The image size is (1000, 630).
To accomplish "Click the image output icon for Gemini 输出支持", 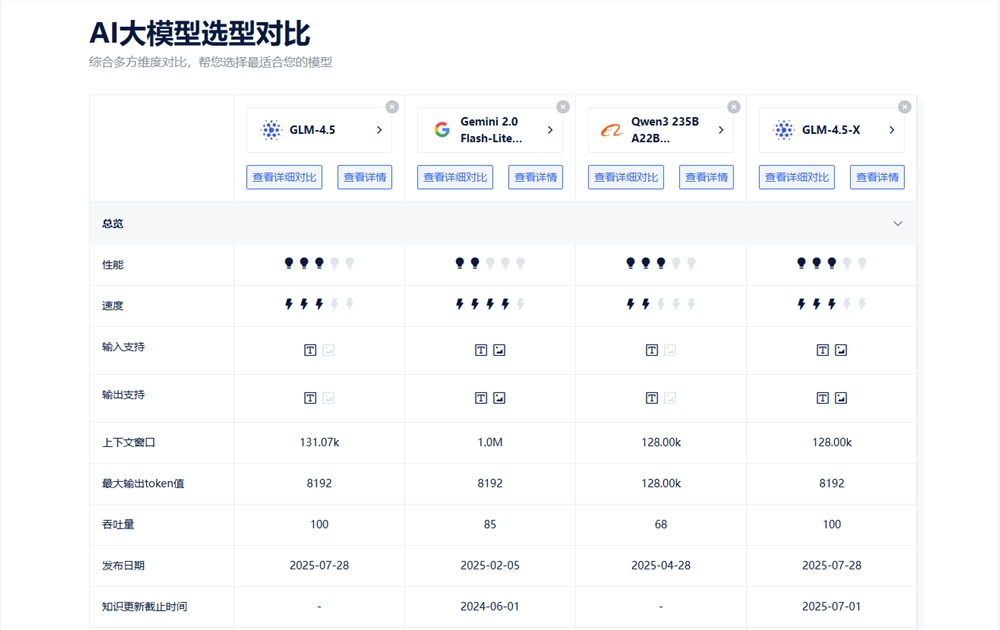I will tap(499, 398).
